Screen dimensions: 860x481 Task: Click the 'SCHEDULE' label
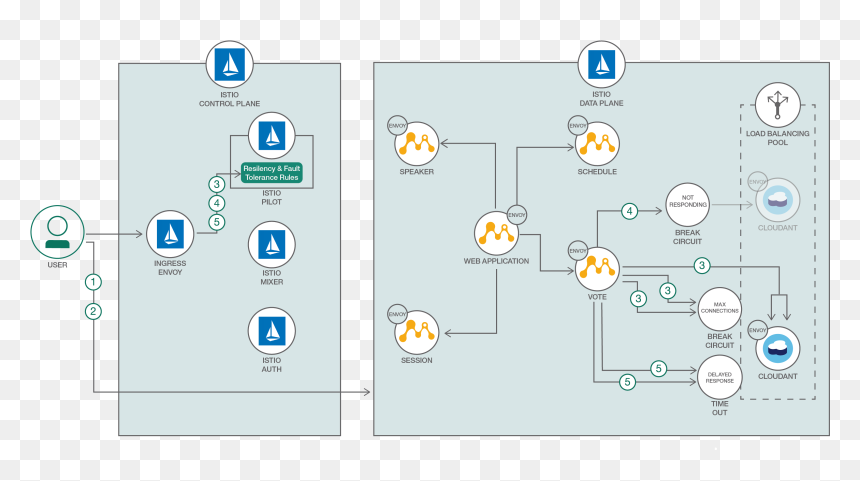597,172
